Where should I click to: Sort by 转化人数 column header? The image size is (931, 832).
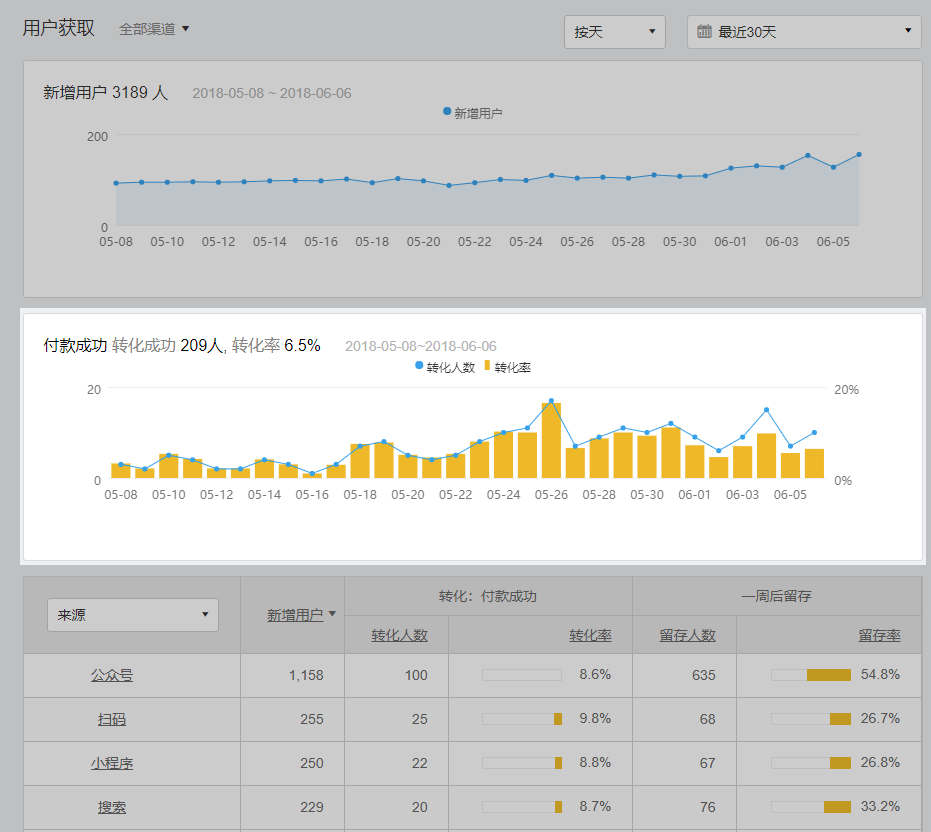point(399,635)
